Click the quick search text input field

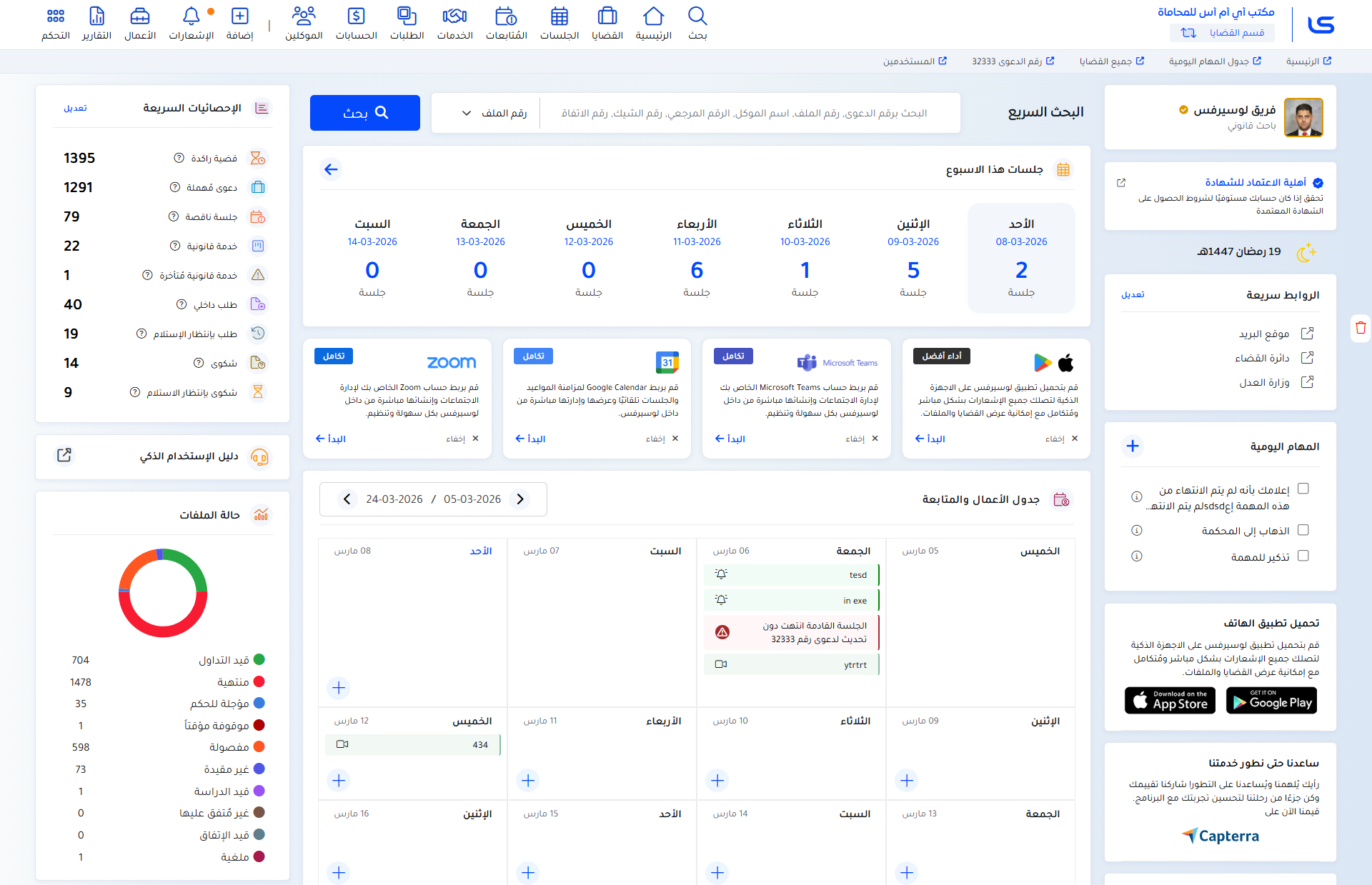tap(743, 113)
